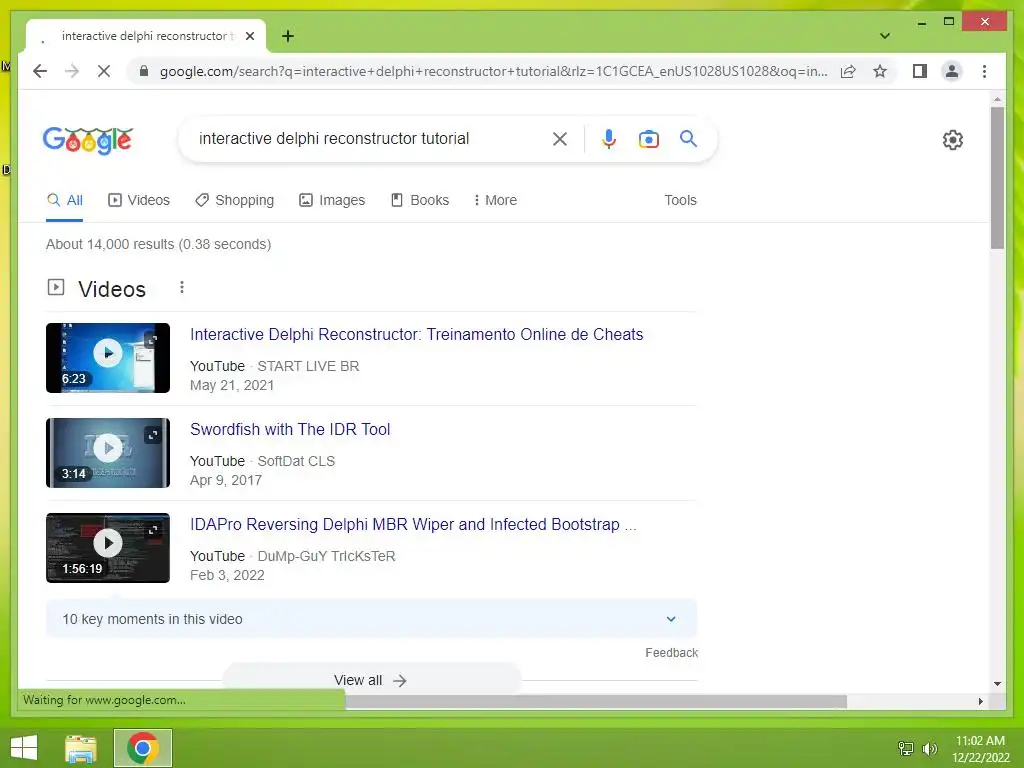
Task: Search by voice with microphone icon
Action: [x=609, y=138]
